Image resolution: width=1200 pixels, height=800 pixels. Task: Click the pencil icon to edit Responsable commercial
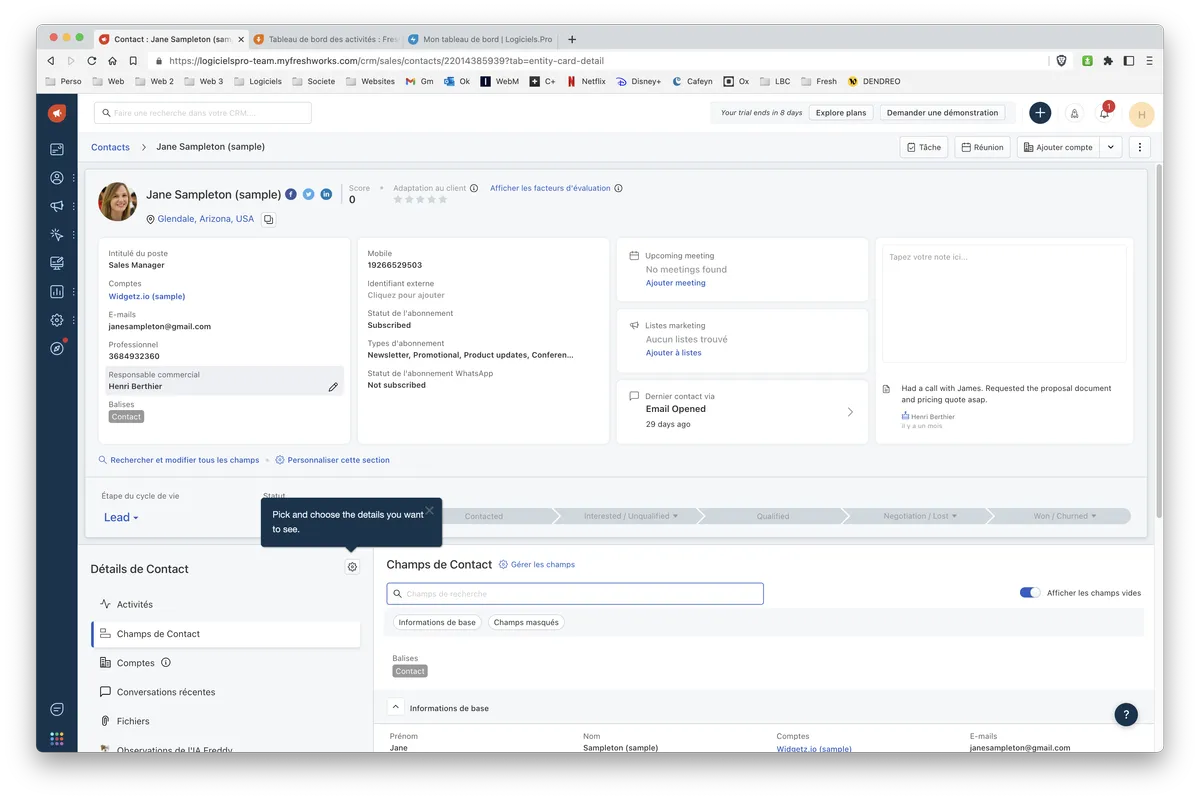click(x=333, y=387)
